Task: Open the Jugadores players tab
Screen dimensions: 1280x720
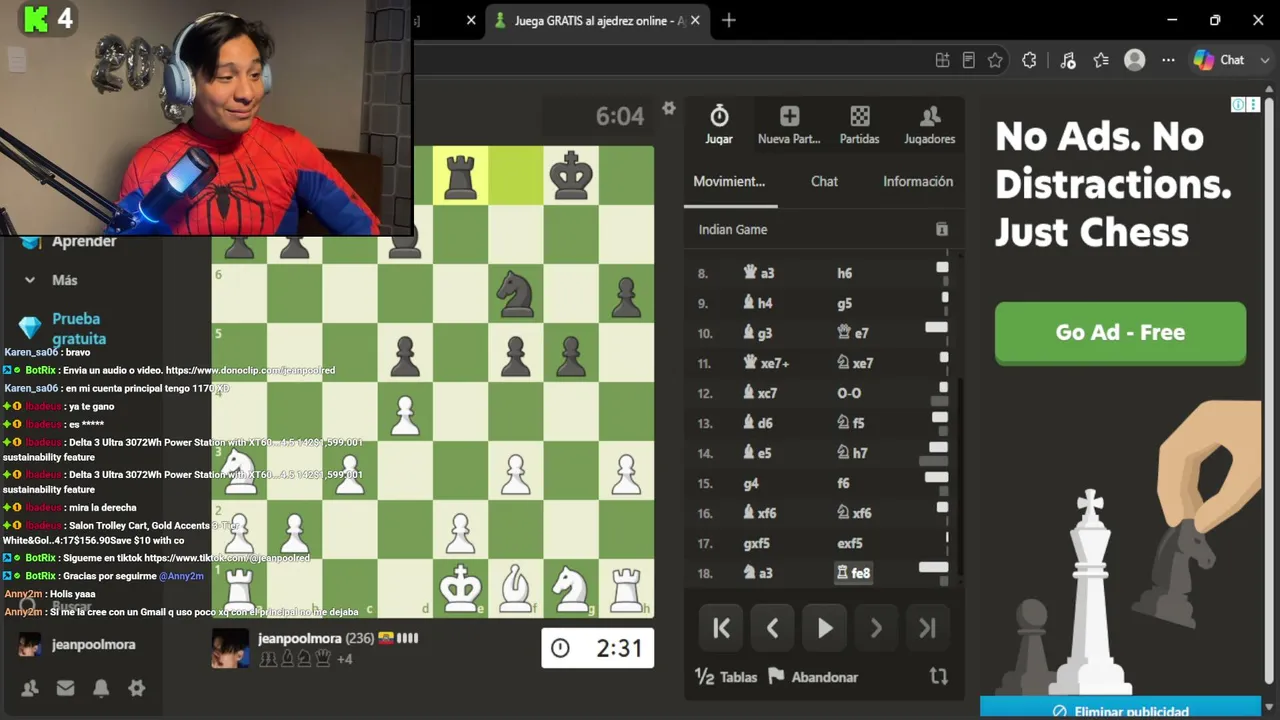Action: [930, 125]
